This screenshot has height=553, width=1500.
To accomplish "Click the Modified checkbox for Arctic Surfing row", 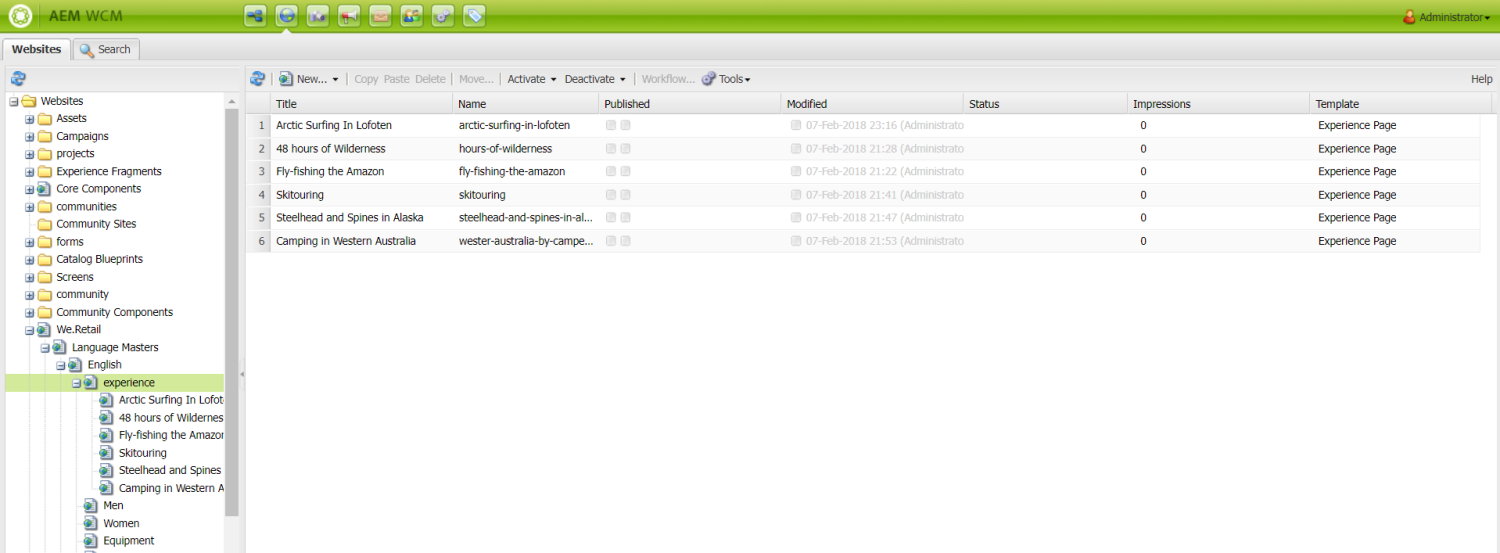I will [x=796, y=125].
